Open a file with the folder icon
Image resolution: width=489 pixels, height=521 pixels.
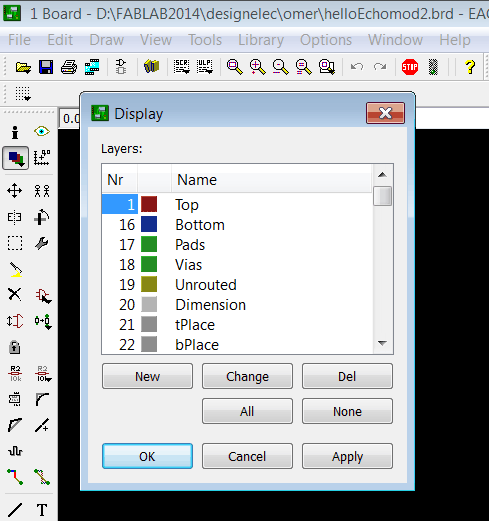23,67
